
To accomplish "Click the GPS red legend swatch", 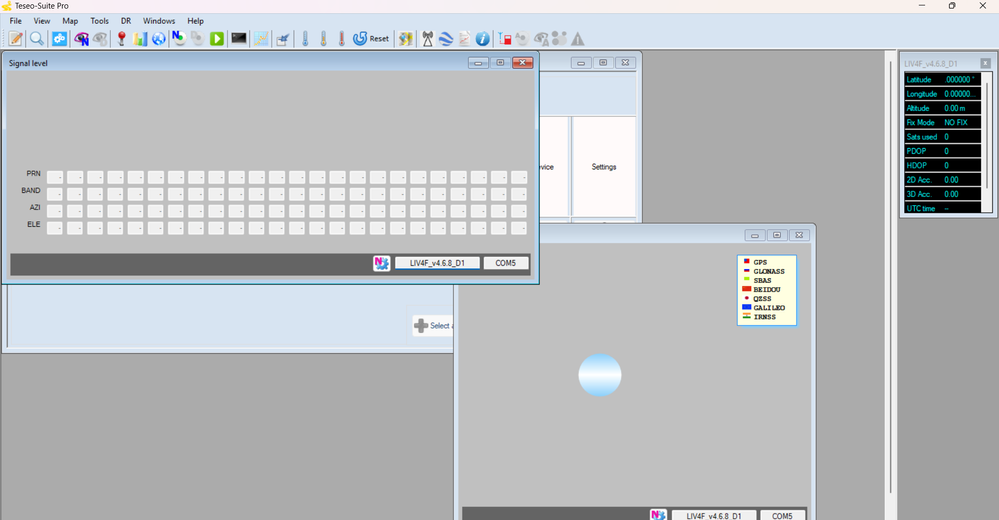I will tap(747, 261).
